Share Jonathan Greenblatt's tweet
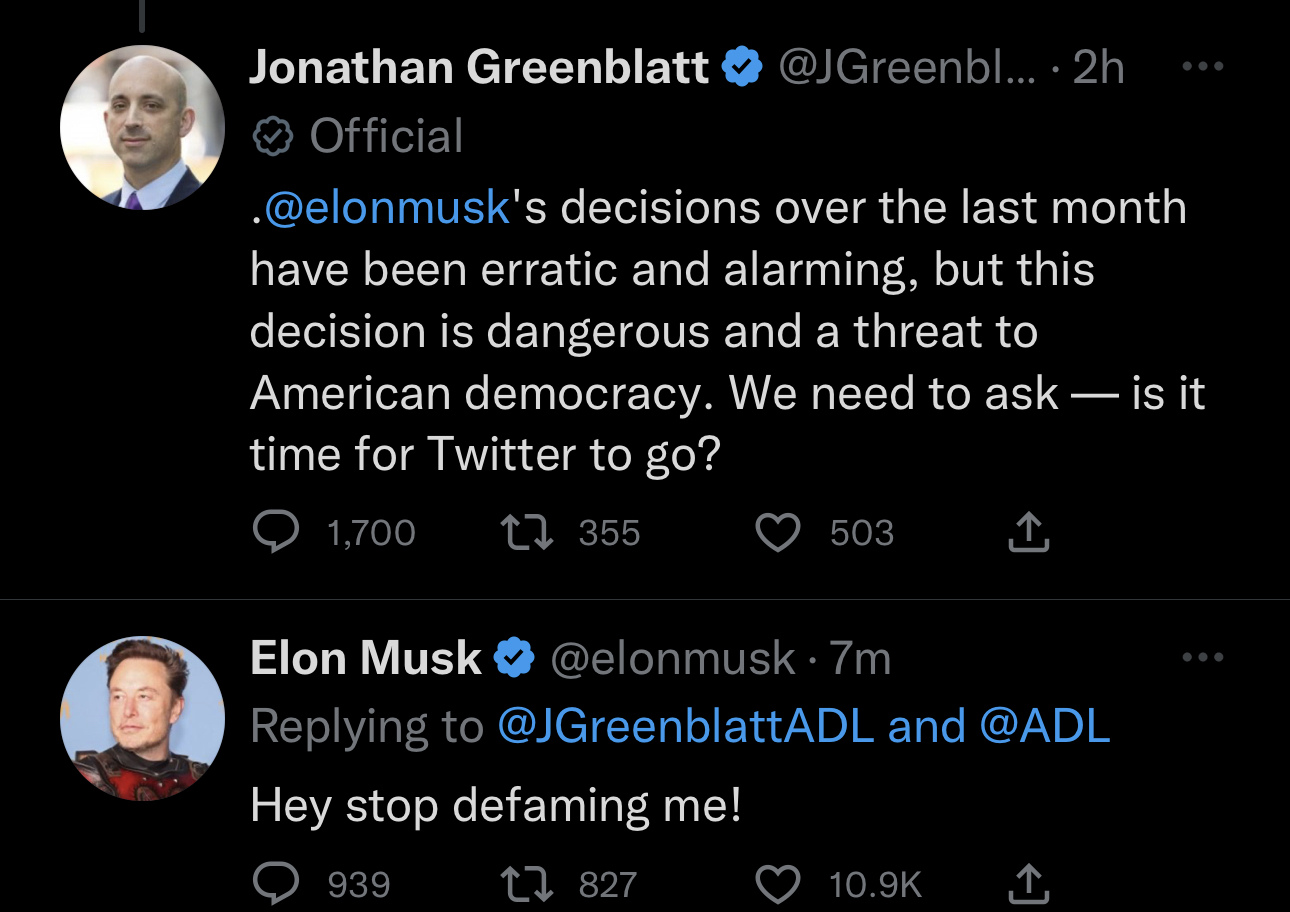 click(1028, 532)
